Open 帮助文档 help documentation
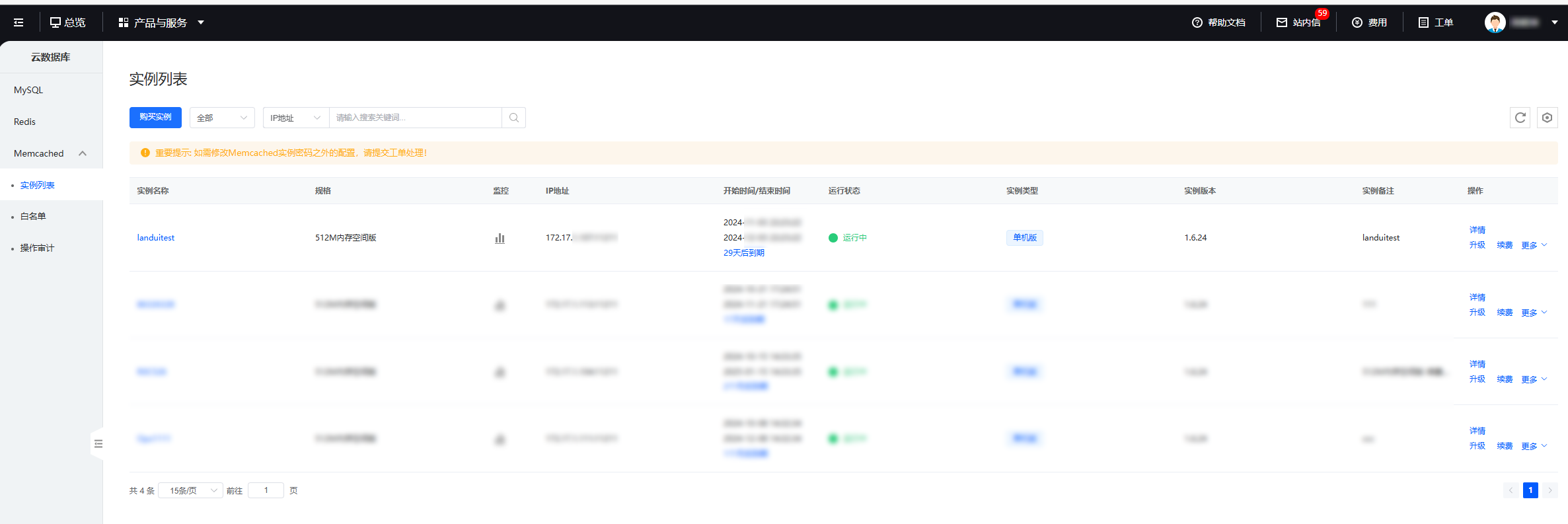This screenshot has width=1568, height=524. (1218, 22)
